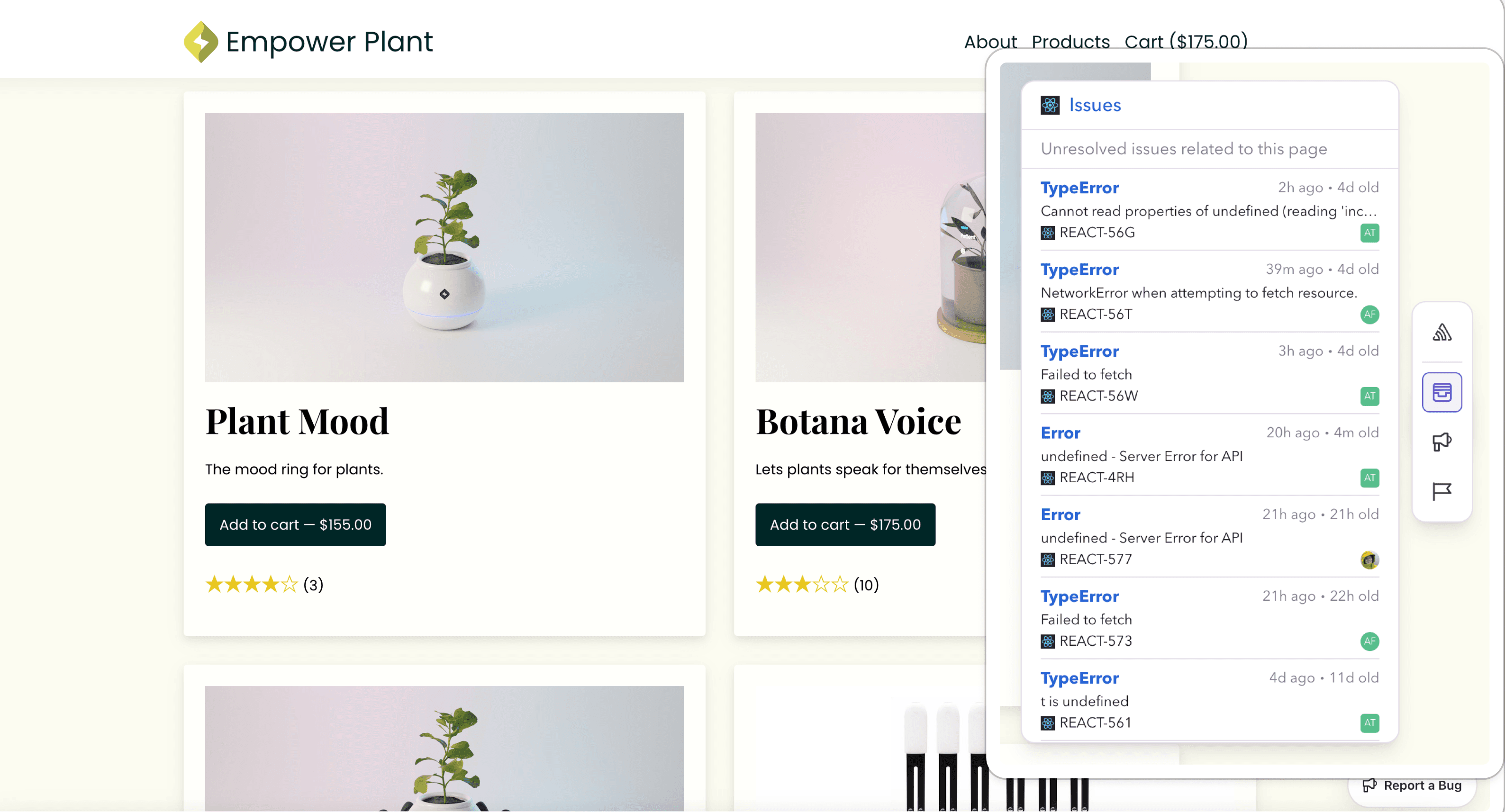Click the Sentry logo toolbar icon

click(x=1442, y=333)
